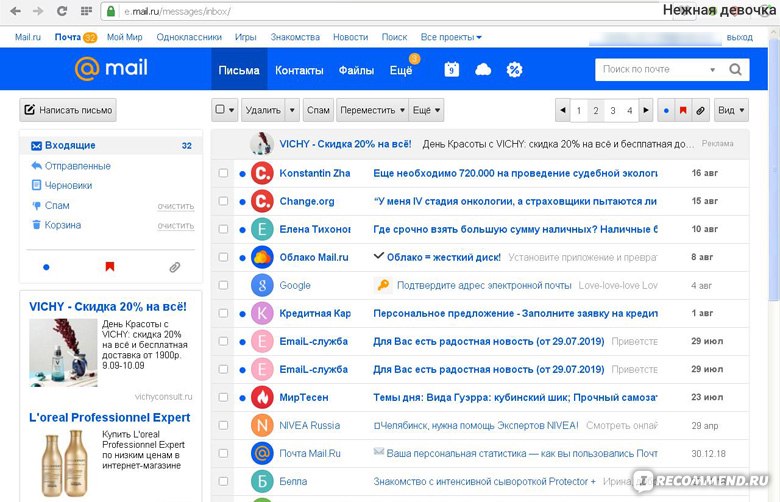Go to previous page of messages arrow
Screen dimensions: 780x502
[x=563, y=110]
